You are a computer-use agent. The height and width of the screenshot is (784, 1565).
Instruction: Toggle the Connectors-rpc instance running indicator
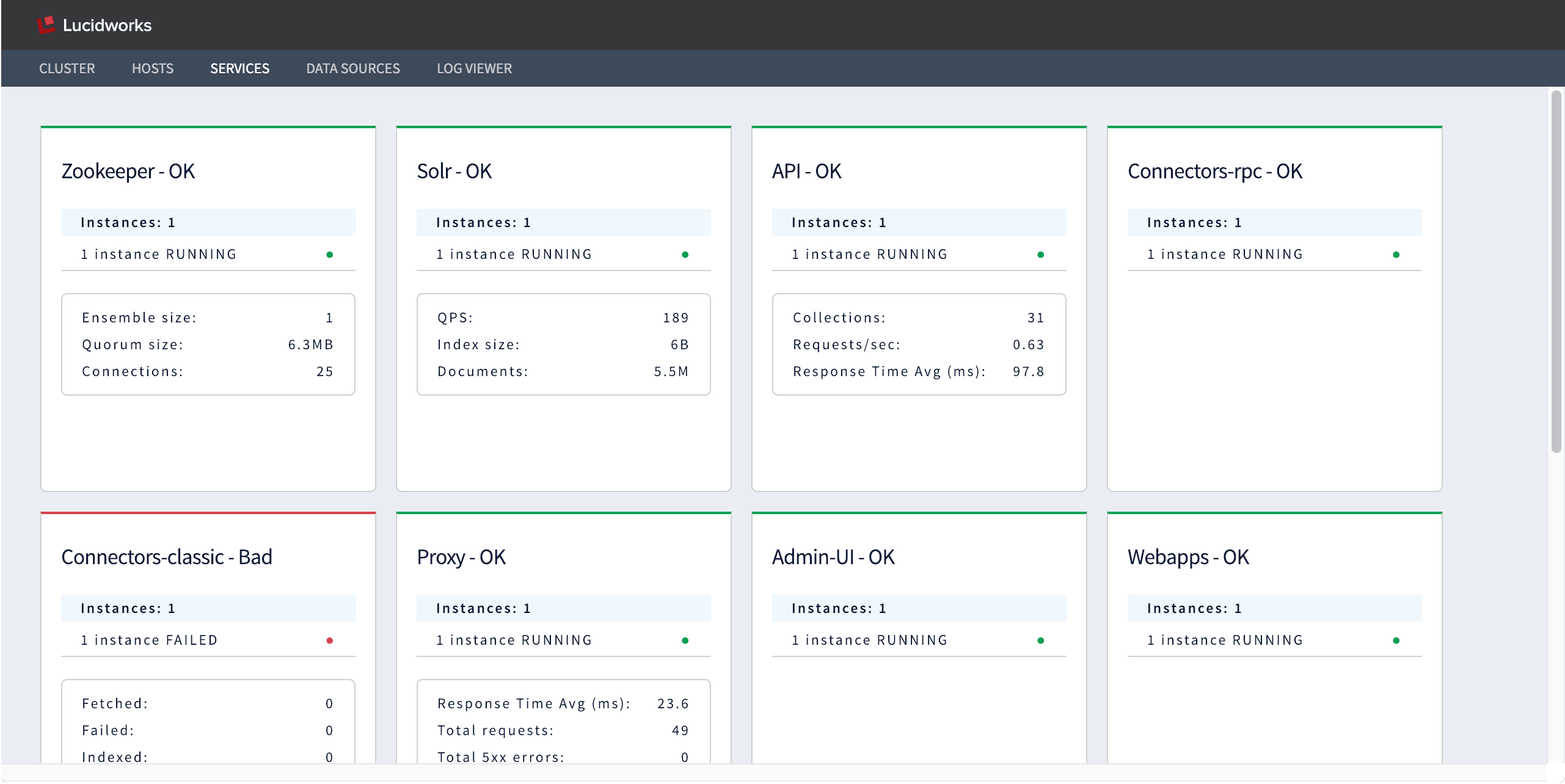point(1396,255)
